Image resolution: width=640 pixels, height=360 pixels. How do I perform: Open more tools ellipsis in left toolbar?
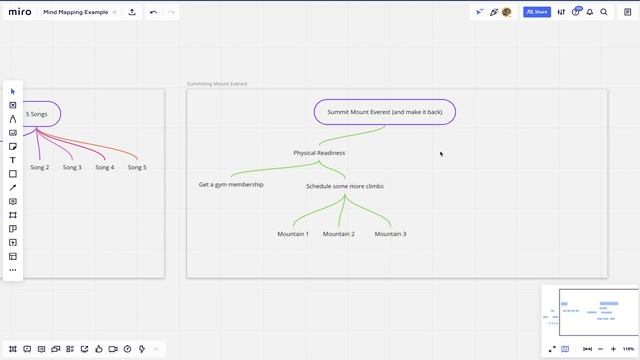[13, 270]
